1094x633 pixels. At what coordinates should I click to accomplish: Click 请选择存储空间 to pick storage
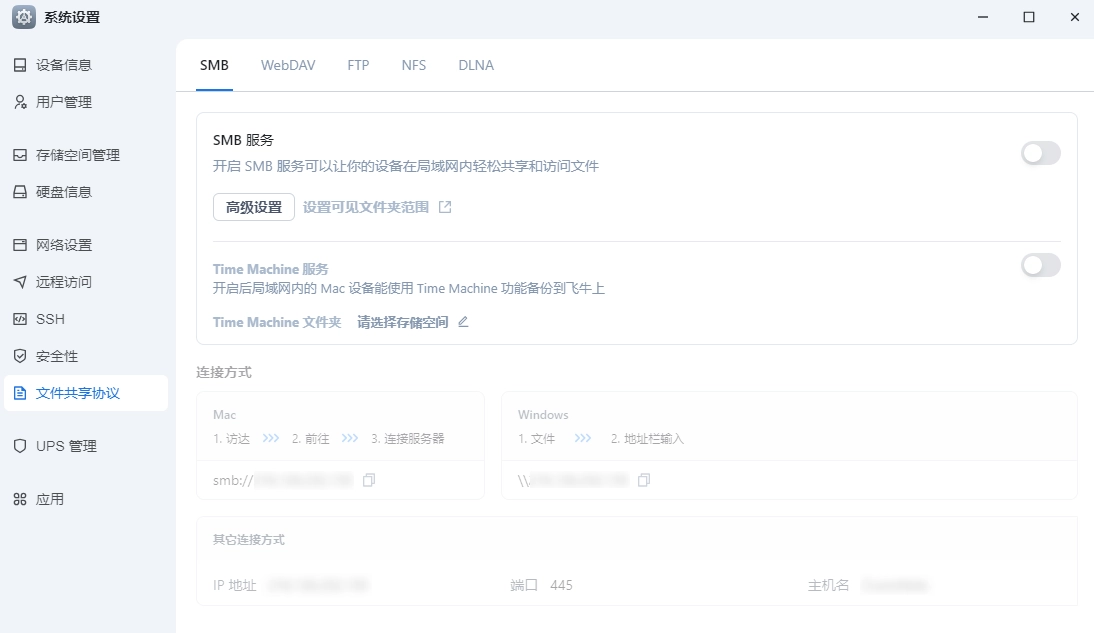tap(402, 322)
